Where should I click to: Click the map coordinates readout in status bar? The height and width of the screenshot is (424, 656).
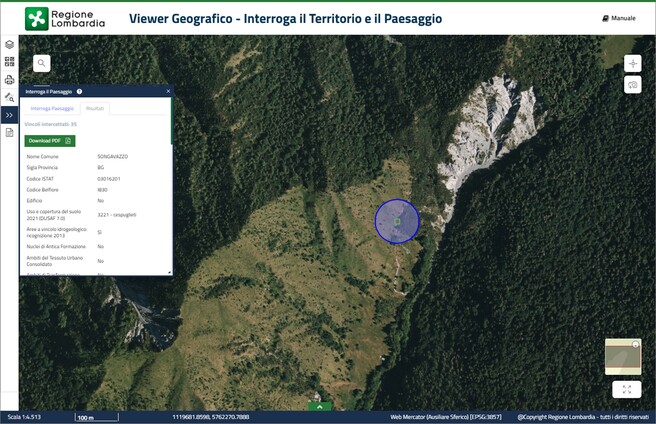[211, 417]
